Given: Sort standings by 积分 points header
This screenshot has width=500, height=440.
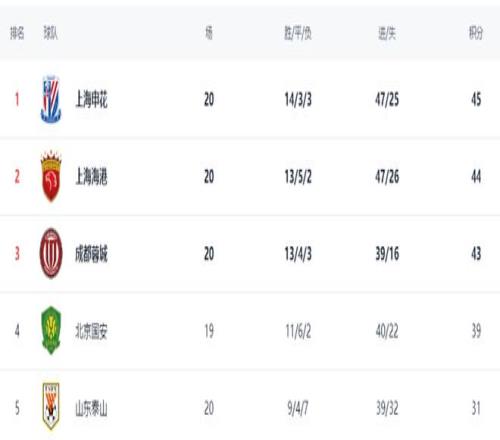Looking at the screenshot, I should (x=476, y=33).
